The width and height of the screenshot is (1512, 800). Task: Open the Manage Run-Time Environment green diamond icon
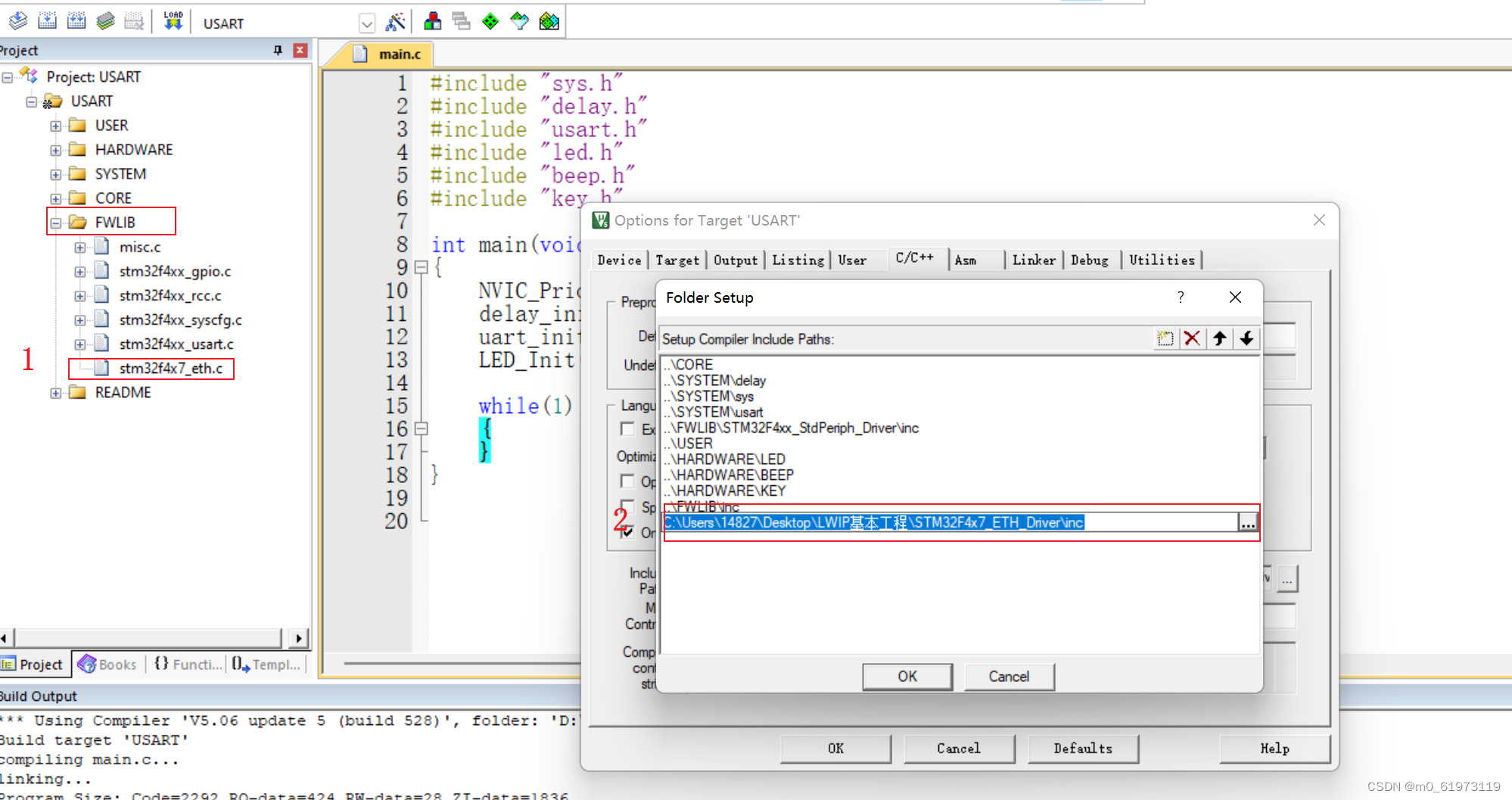(x=490, y=20)
